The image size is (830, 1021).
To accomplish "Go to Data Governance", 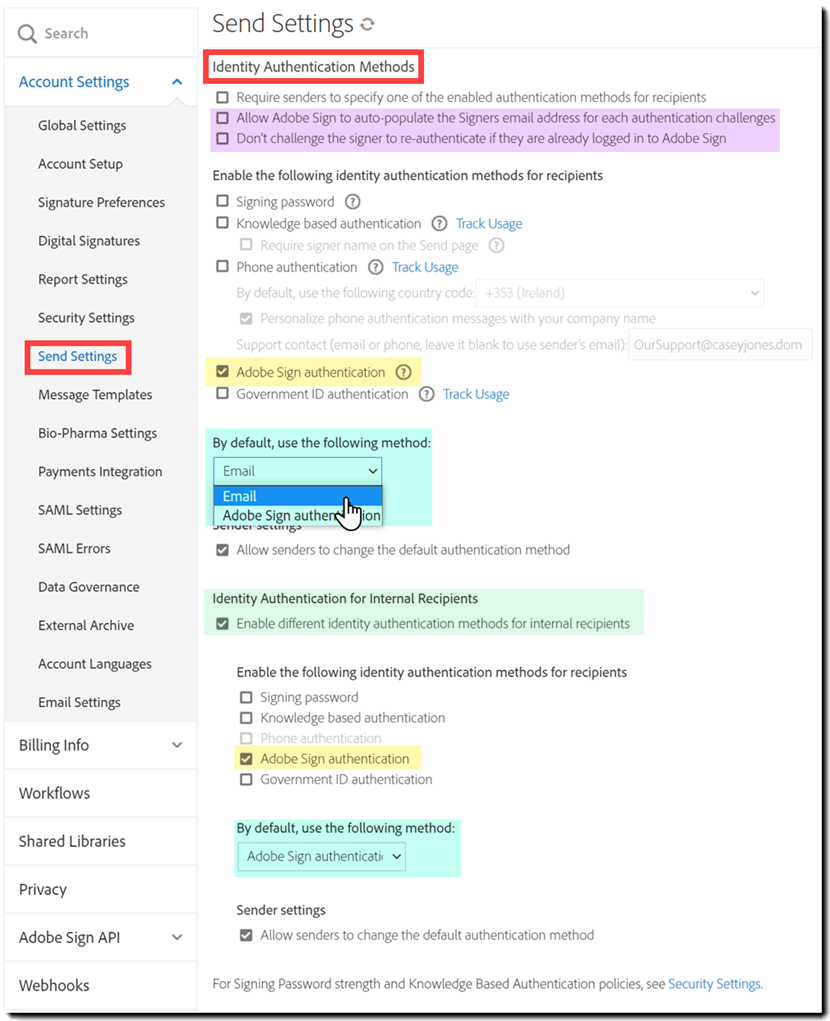I will click(x=89, y=587).
